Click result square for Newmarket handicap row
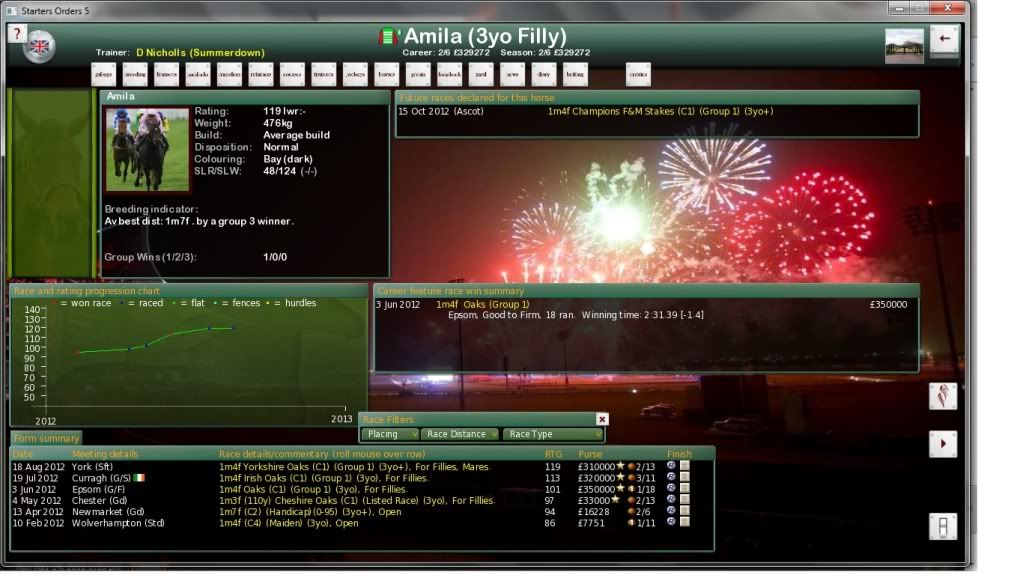 click(x=684, y=510)
